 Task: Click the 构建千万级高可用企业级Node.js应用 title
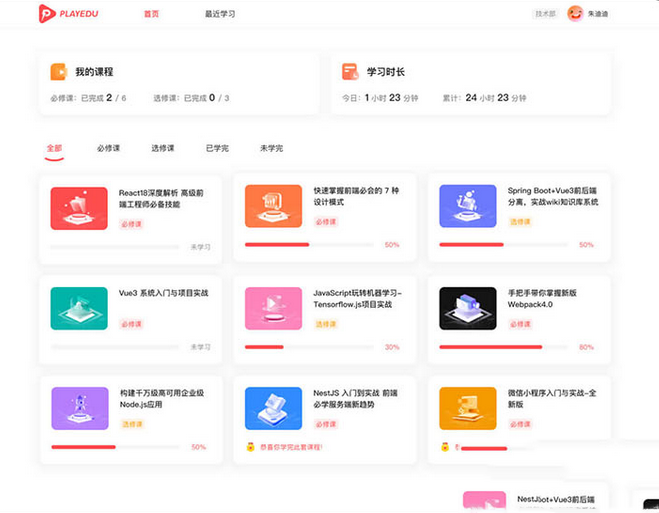click(162, 399)
